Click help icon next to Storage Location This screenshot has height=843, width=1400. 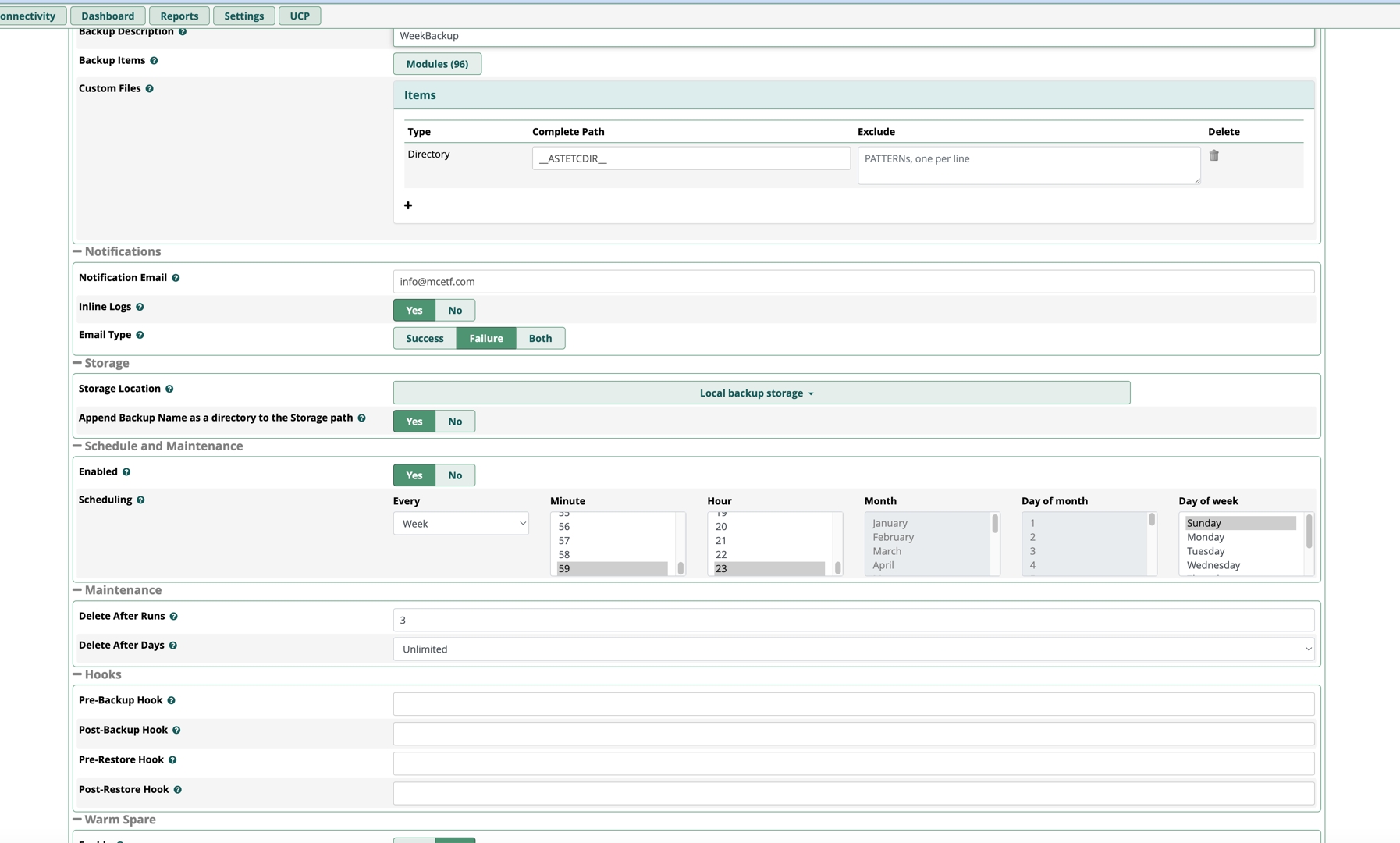[x=169, y=389]
